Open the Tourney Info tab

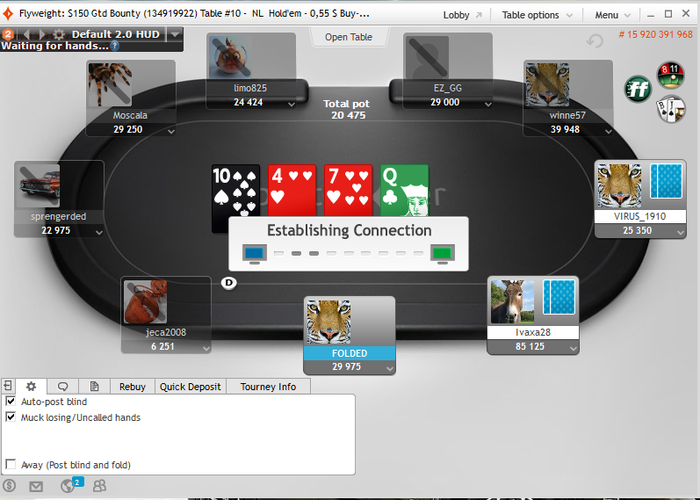click(268, 387)
